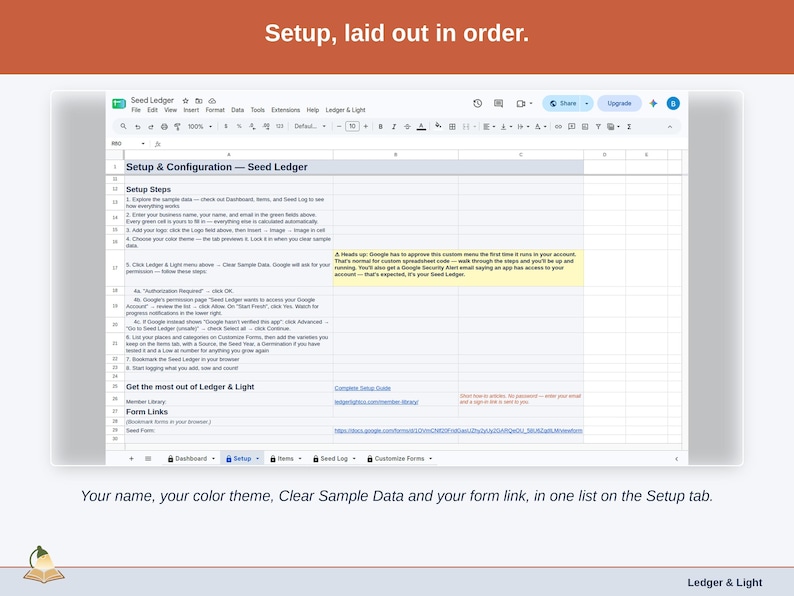Check the cloud save status icon
Screen dimensions: 794x596
pyautogui.click(x=212, y=101)
